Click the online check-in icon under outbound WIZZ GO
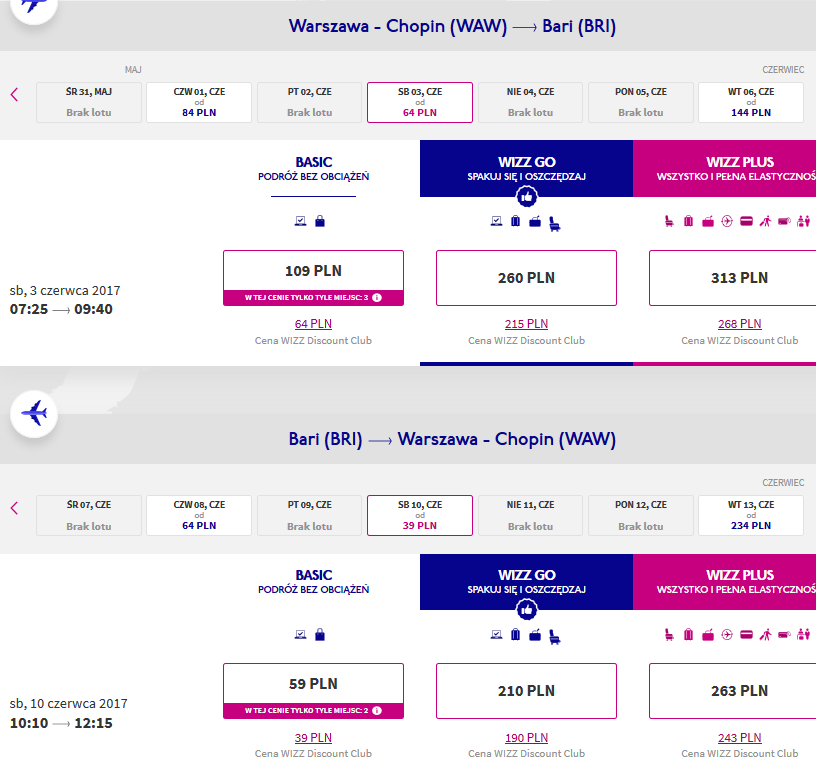This screenshot has height=763, width=816. click(496, 221)
